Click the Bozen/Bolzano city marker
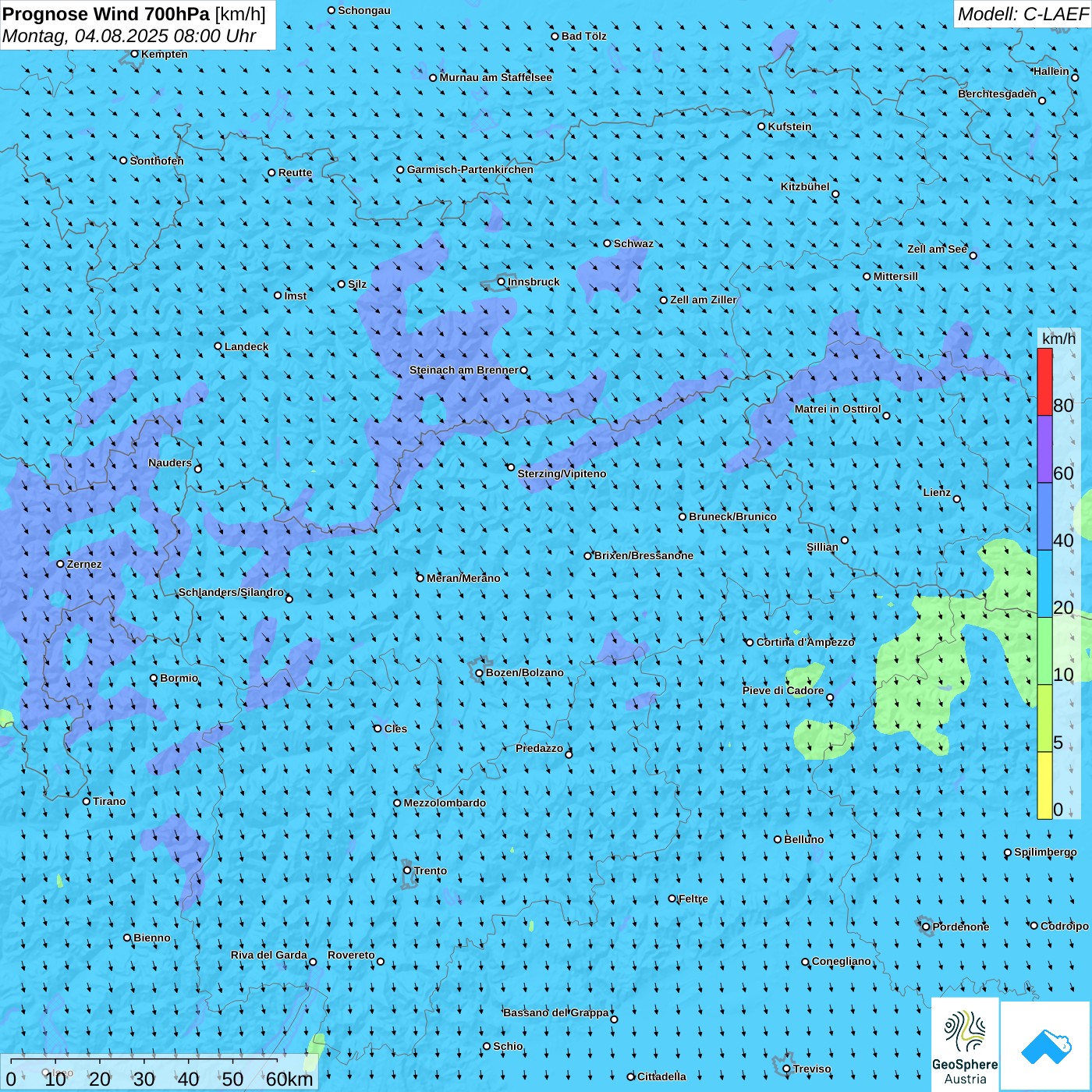Screen dimensions: 1092x1092 [480, 673]
